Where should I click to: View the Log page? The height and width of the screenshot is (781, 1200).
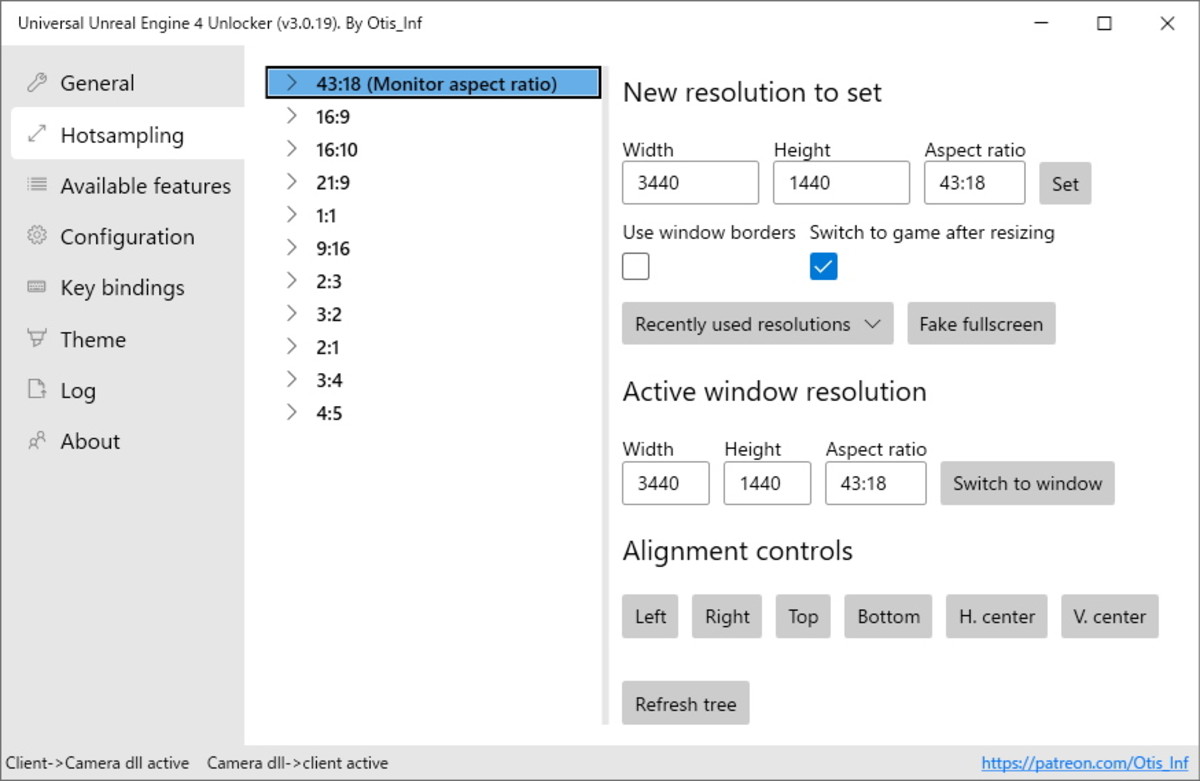click(127, 390)
